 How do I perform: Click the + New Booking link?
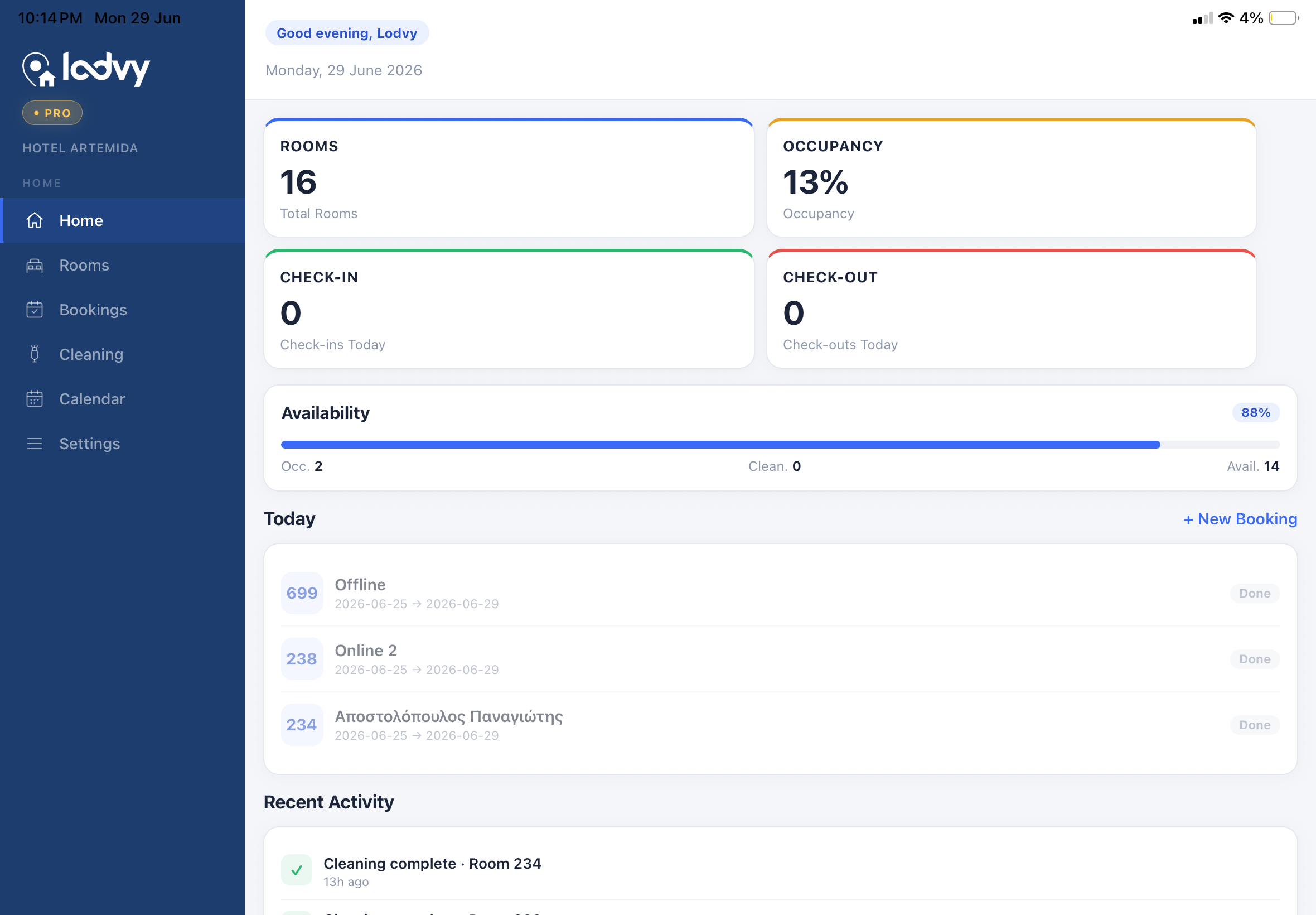tap(1240, 519)
